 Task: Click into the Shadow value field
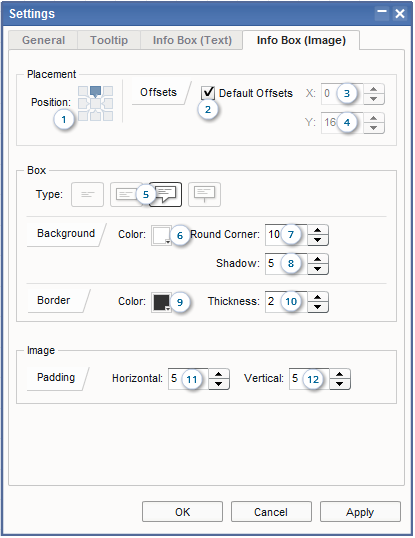pos(286,264)
